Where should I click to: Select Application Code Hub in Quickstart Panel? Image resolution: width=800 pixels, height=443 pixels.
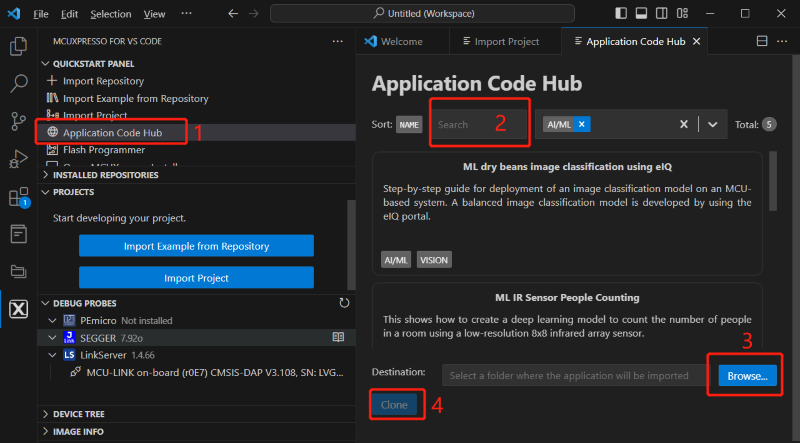(x=125, y=132)
